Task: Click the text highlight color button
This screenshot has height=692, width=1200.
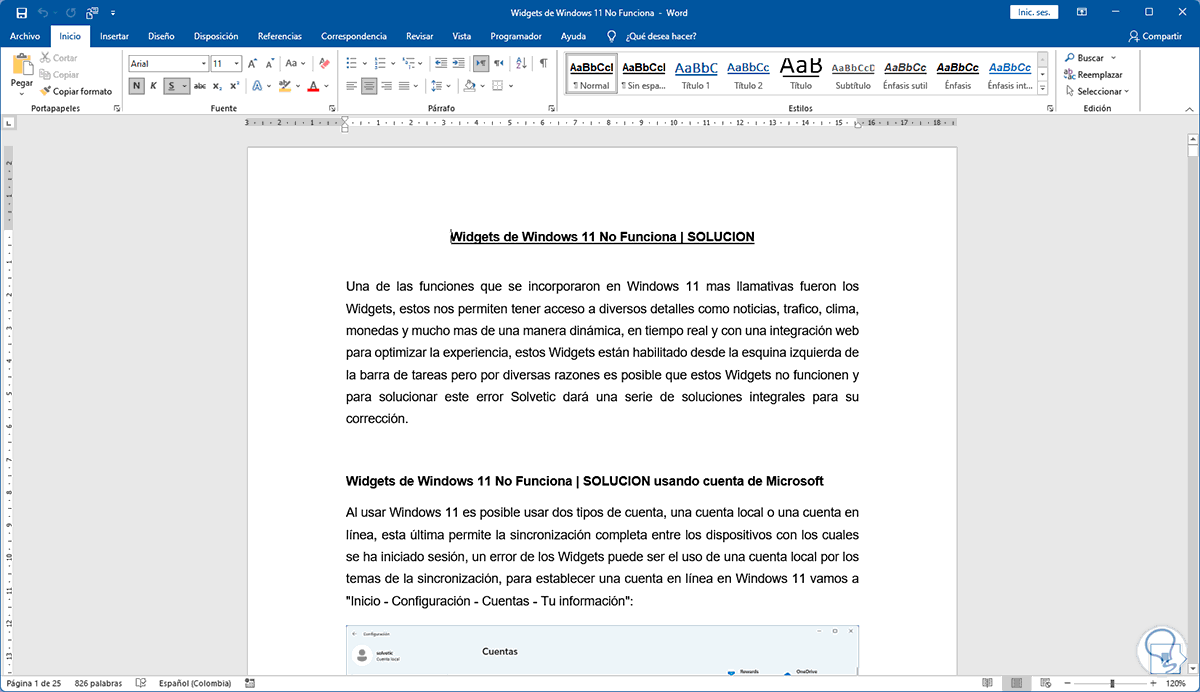Action: tap(285, 87)
